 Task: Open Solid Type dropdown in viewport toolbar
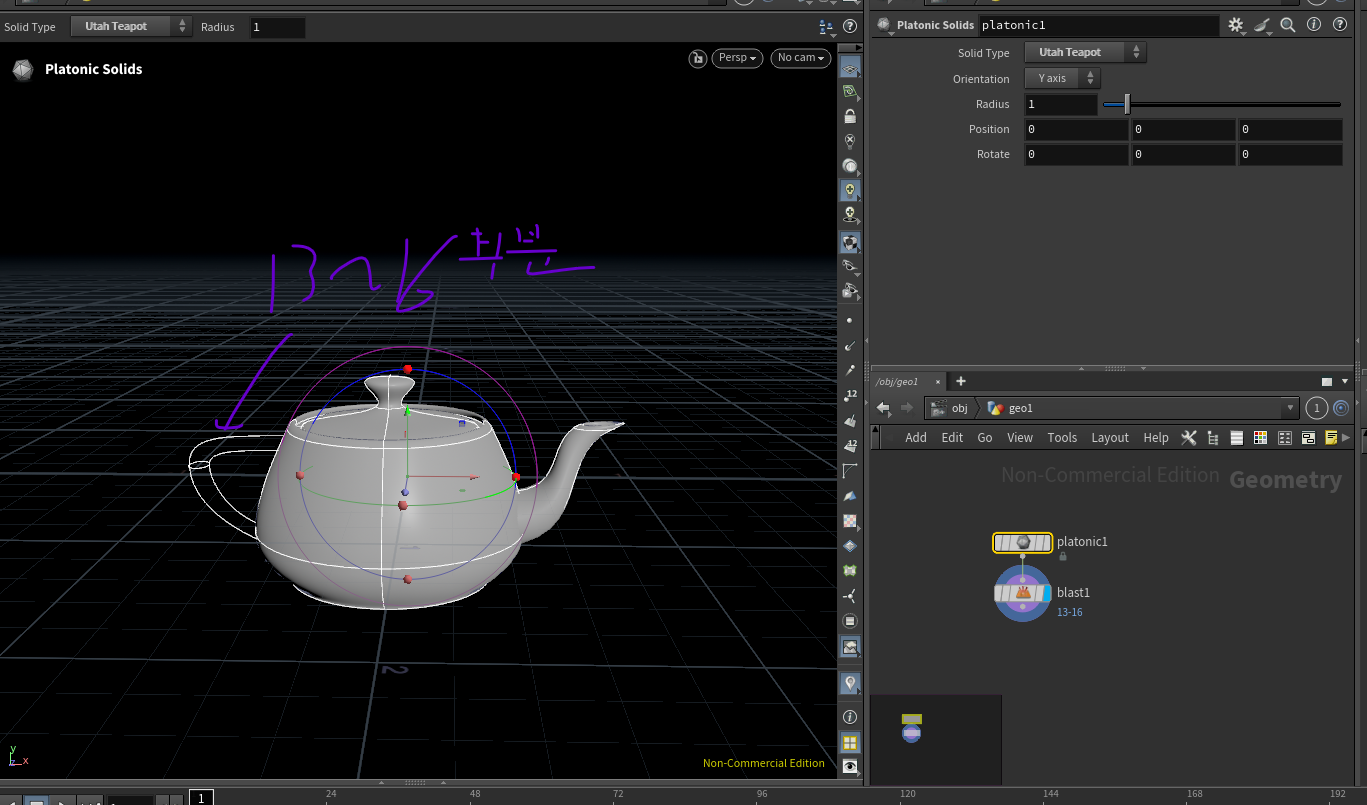131,27
